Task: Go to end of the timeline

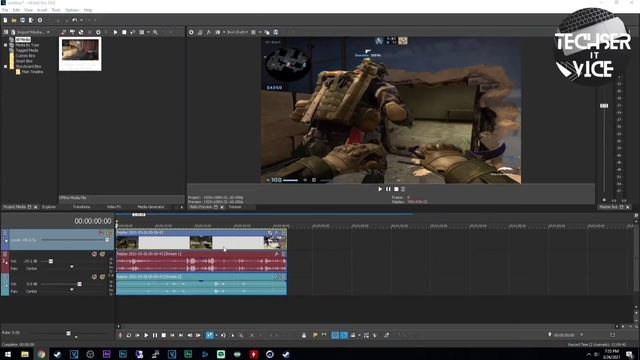Action: 181,335
